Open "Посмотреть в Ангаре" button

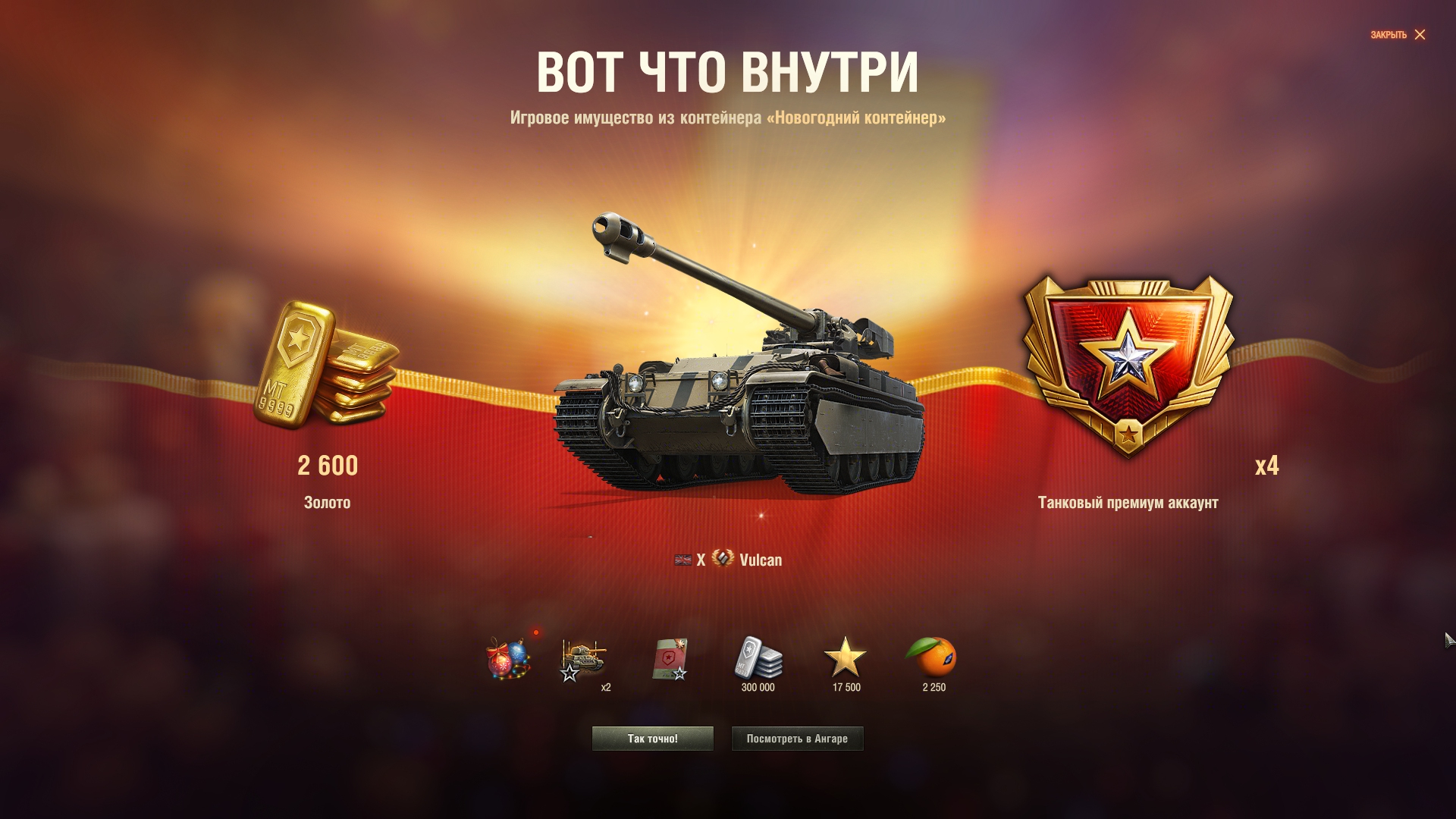click(797, 739)
